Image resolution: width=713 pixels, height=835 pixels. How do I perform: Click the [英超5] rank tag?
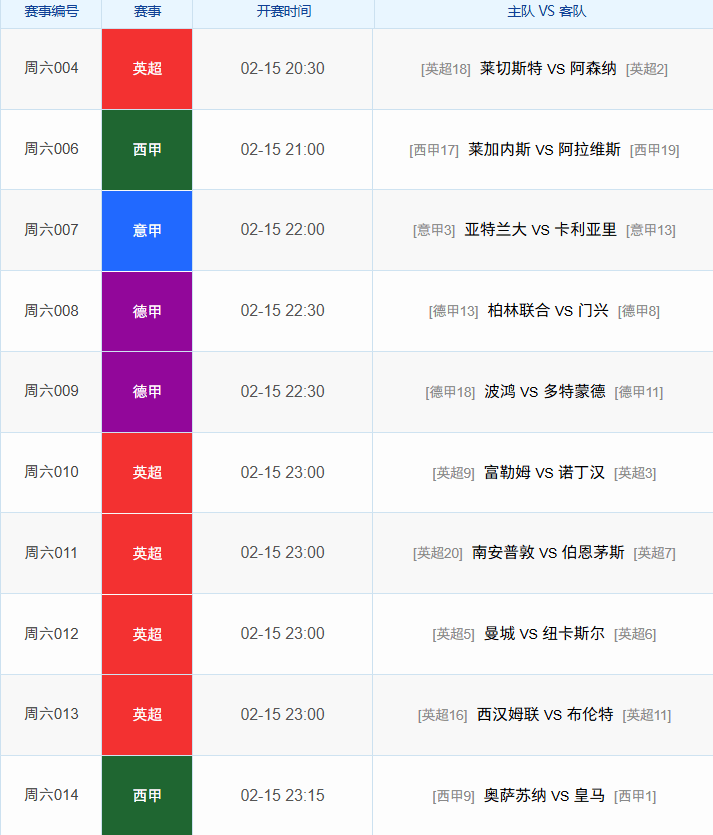click(x=453, y=634)
